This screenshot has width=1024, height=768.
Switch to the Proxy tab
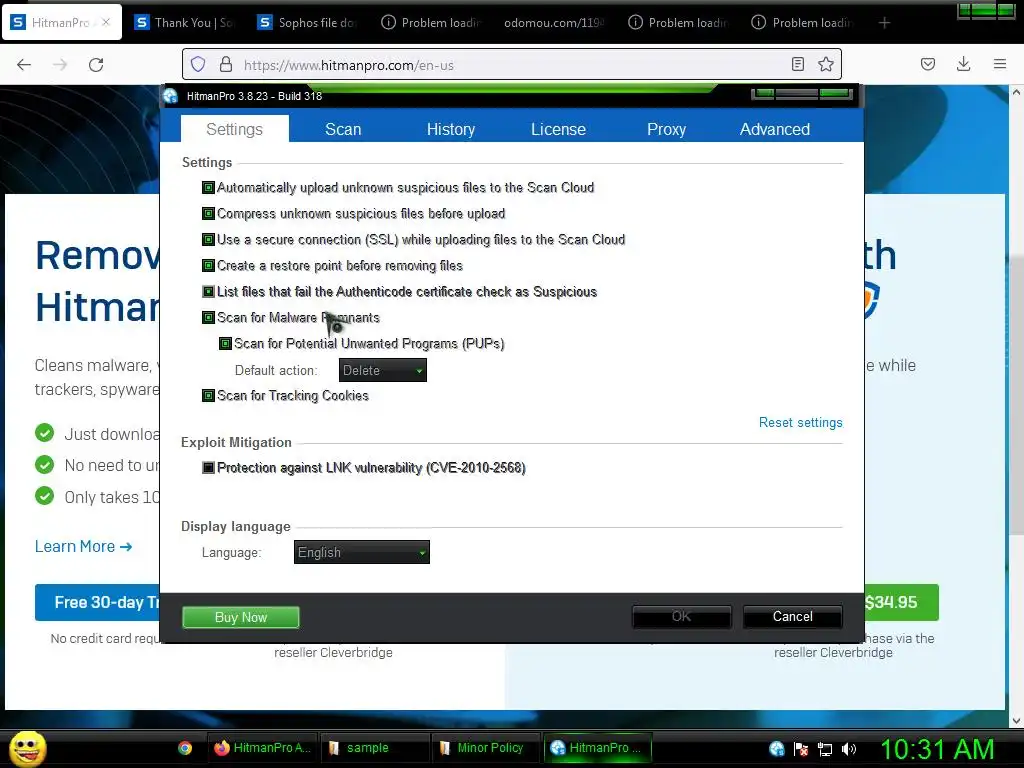pyautogui.click(x=666, y=129)
